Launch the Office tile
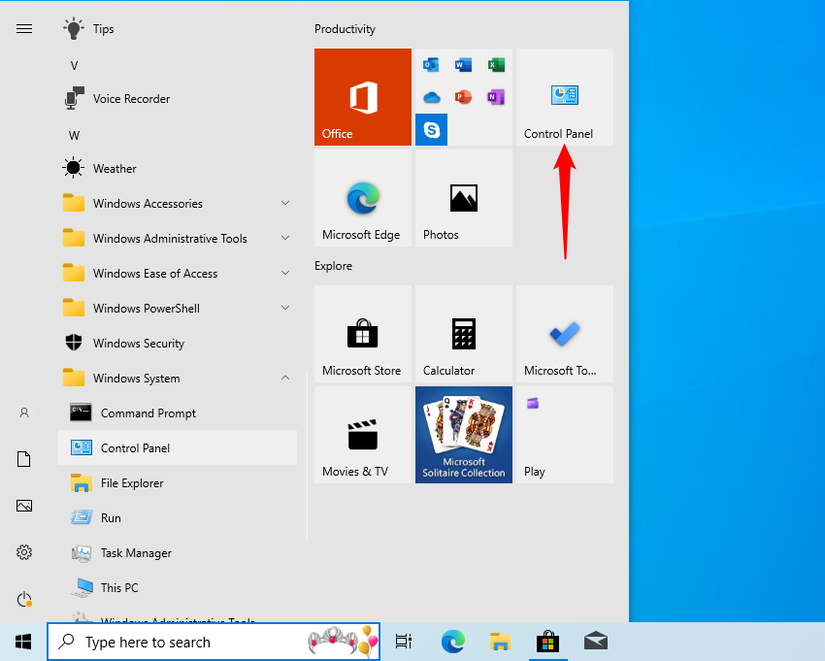This screenshot has width=825, height=661. click(x=363, y=97)
